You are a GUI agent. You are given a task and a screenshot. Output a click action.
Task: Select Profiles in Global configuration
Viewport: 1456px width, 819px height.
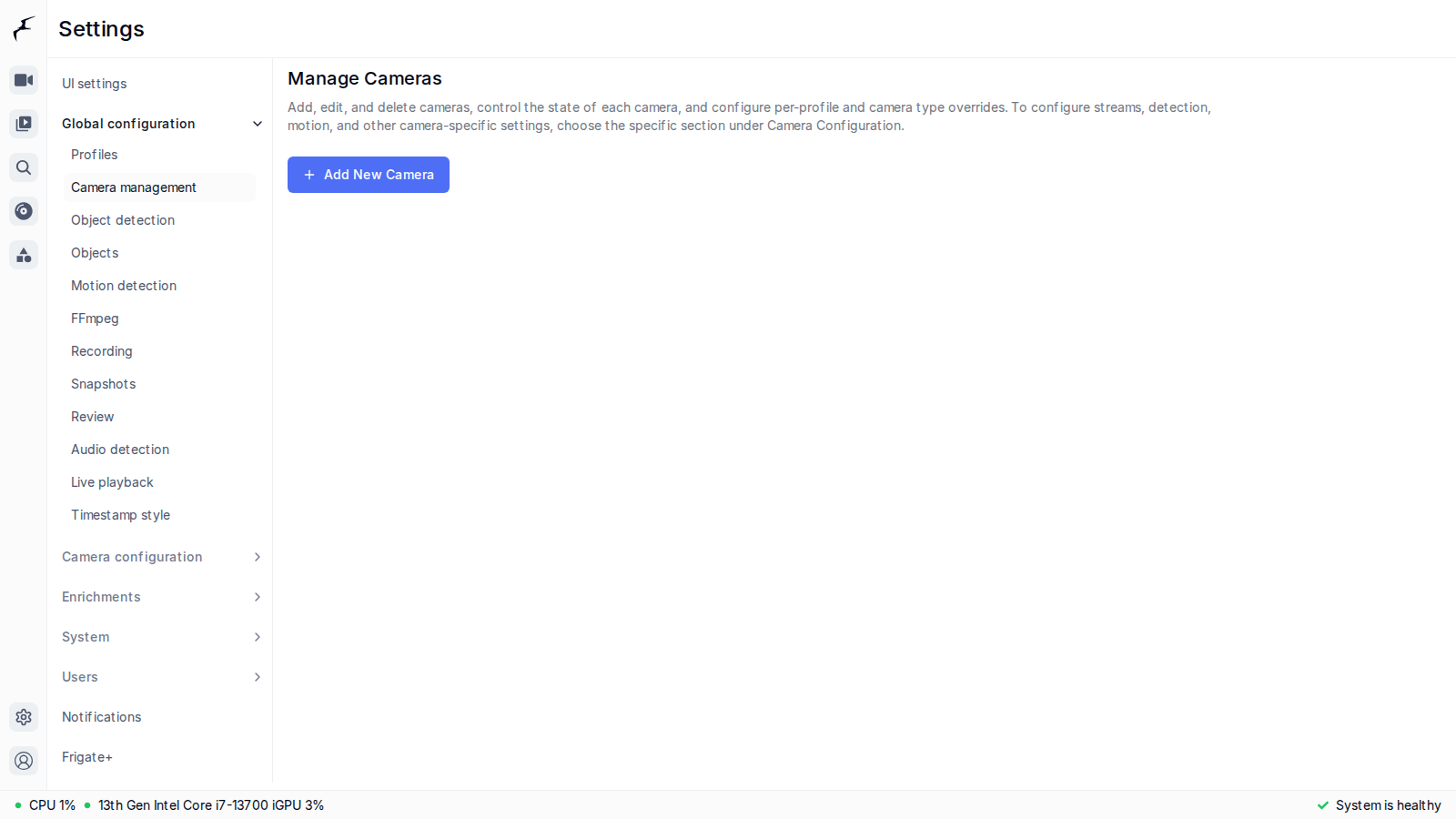[159, 155]
